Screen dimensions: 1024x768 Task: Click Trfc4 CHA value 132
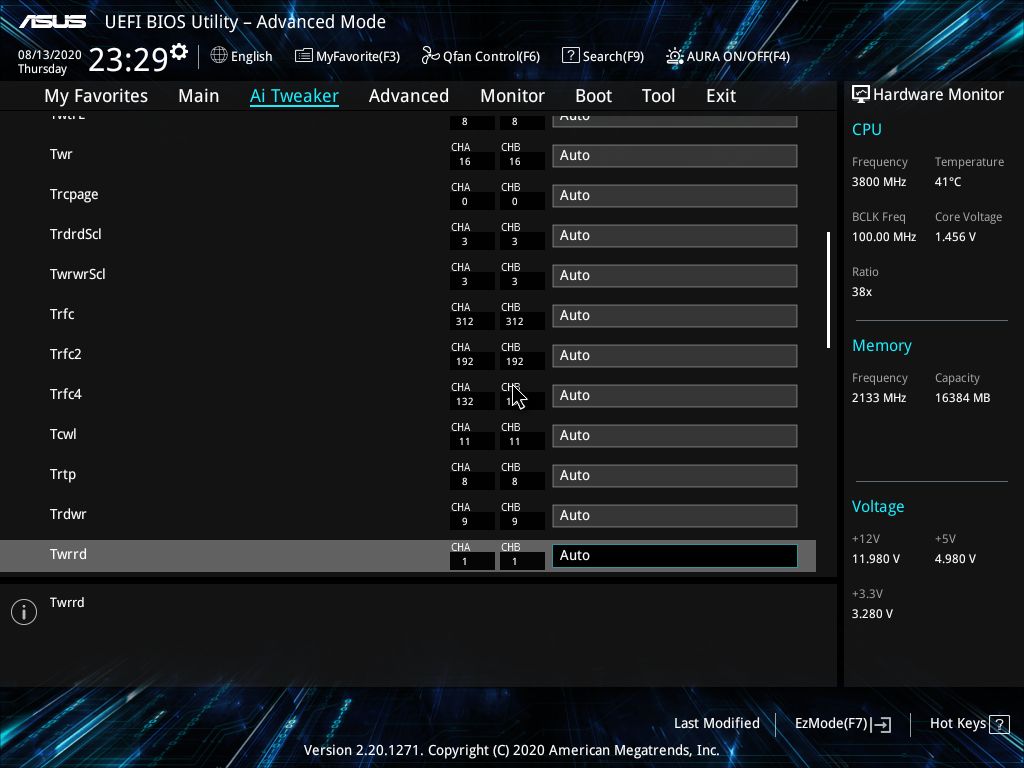tap(465, 401)
